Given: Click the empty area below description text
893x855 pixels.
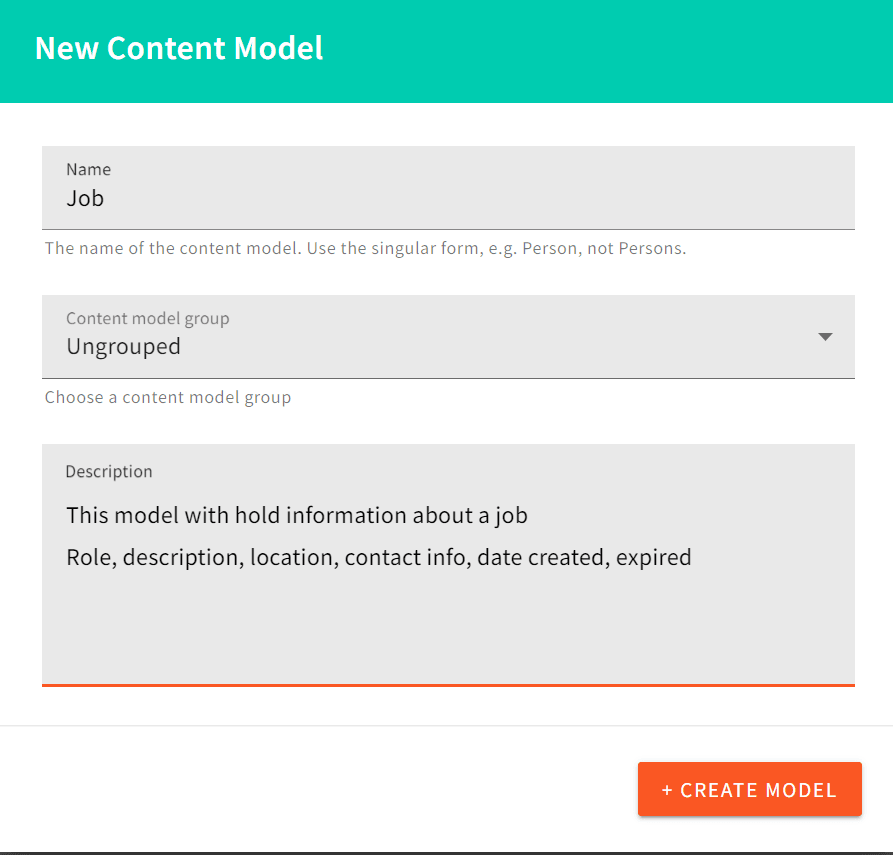Looking at the screenshot, I should click(x=448, y=630).
